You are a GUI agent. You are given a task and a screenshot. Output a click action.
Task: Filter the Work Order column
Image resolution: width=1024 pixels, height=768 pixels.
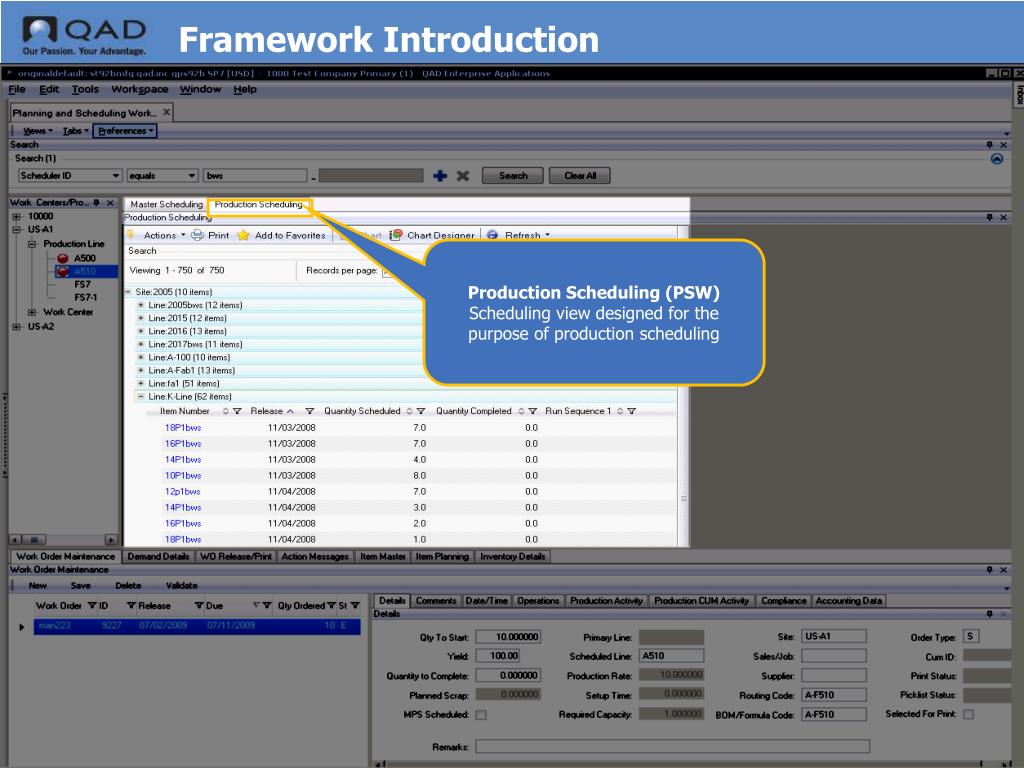click(x=92, y=606)
